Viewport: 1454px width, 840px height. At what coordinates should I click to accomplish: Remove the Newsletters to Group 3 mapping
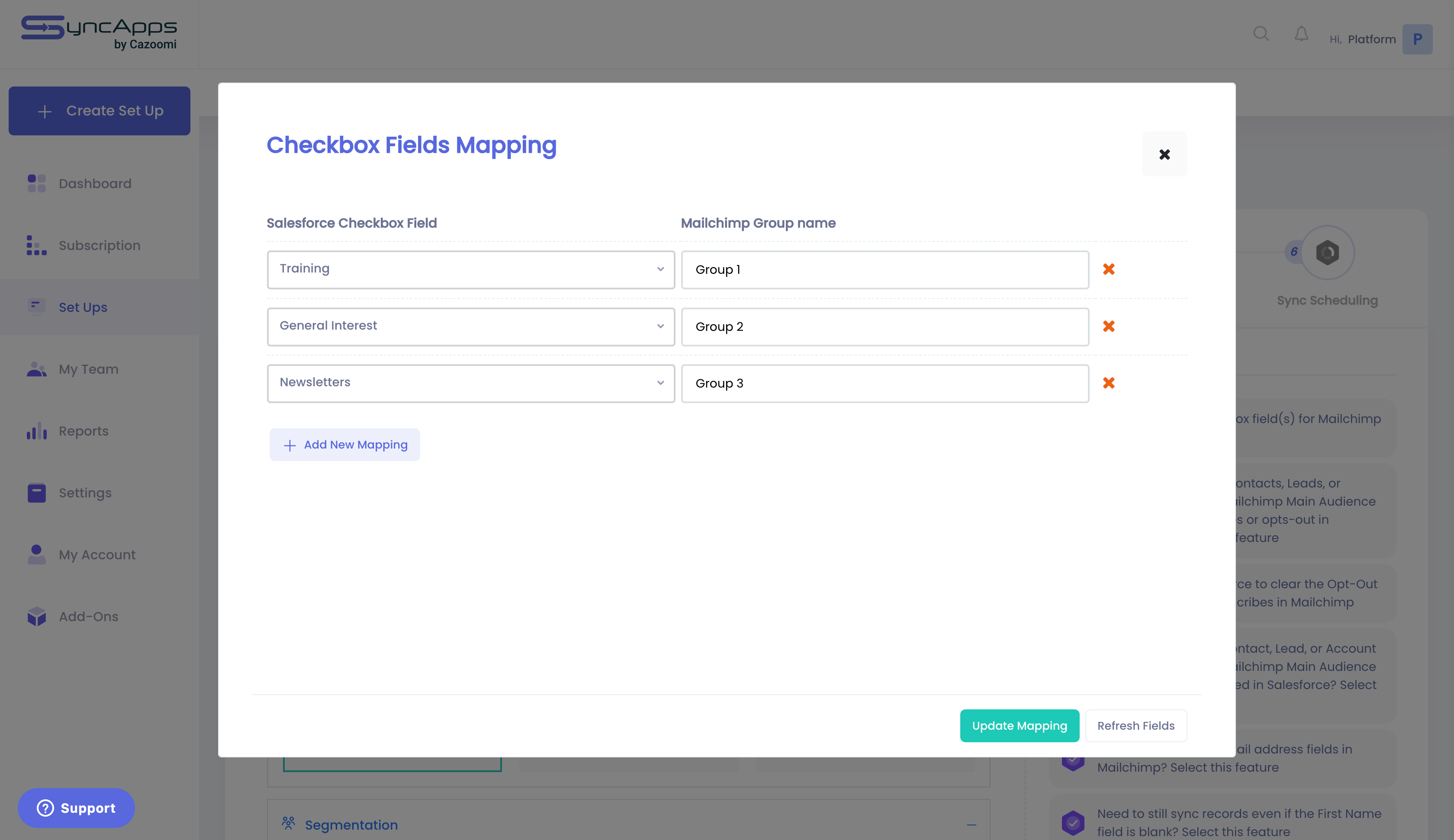coord(1108,383)
